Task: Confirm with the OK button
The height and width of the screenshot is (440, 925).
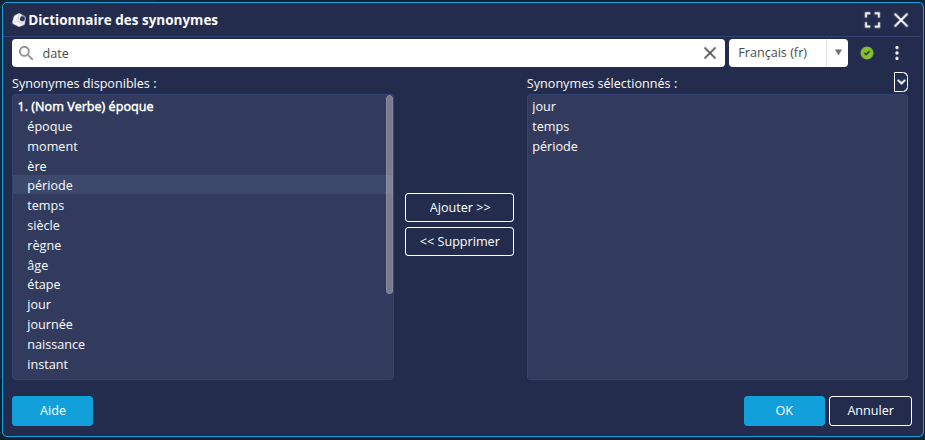Action: (x=784, y=411)
